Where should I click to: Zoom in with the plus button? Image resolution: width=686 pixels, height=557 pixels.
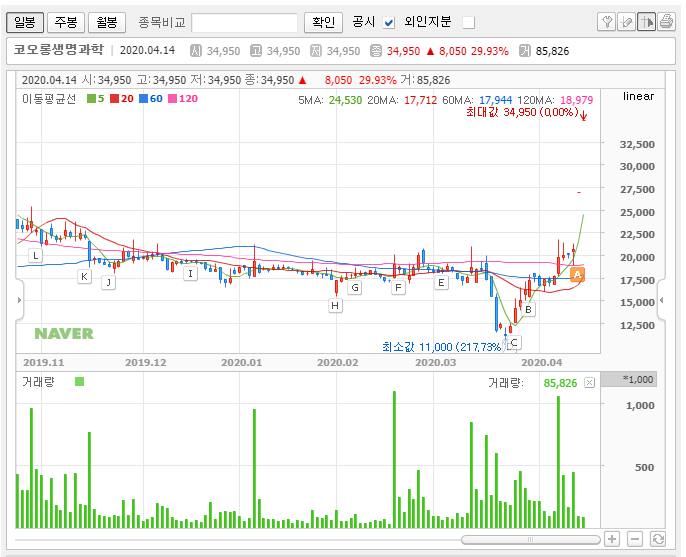pos(612,539)
